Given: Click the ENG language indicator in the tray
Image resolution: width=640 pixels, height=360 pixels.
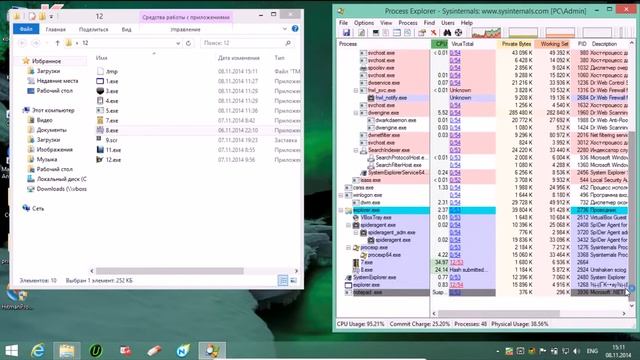Looking at the screenshot, I should [592, 351].
